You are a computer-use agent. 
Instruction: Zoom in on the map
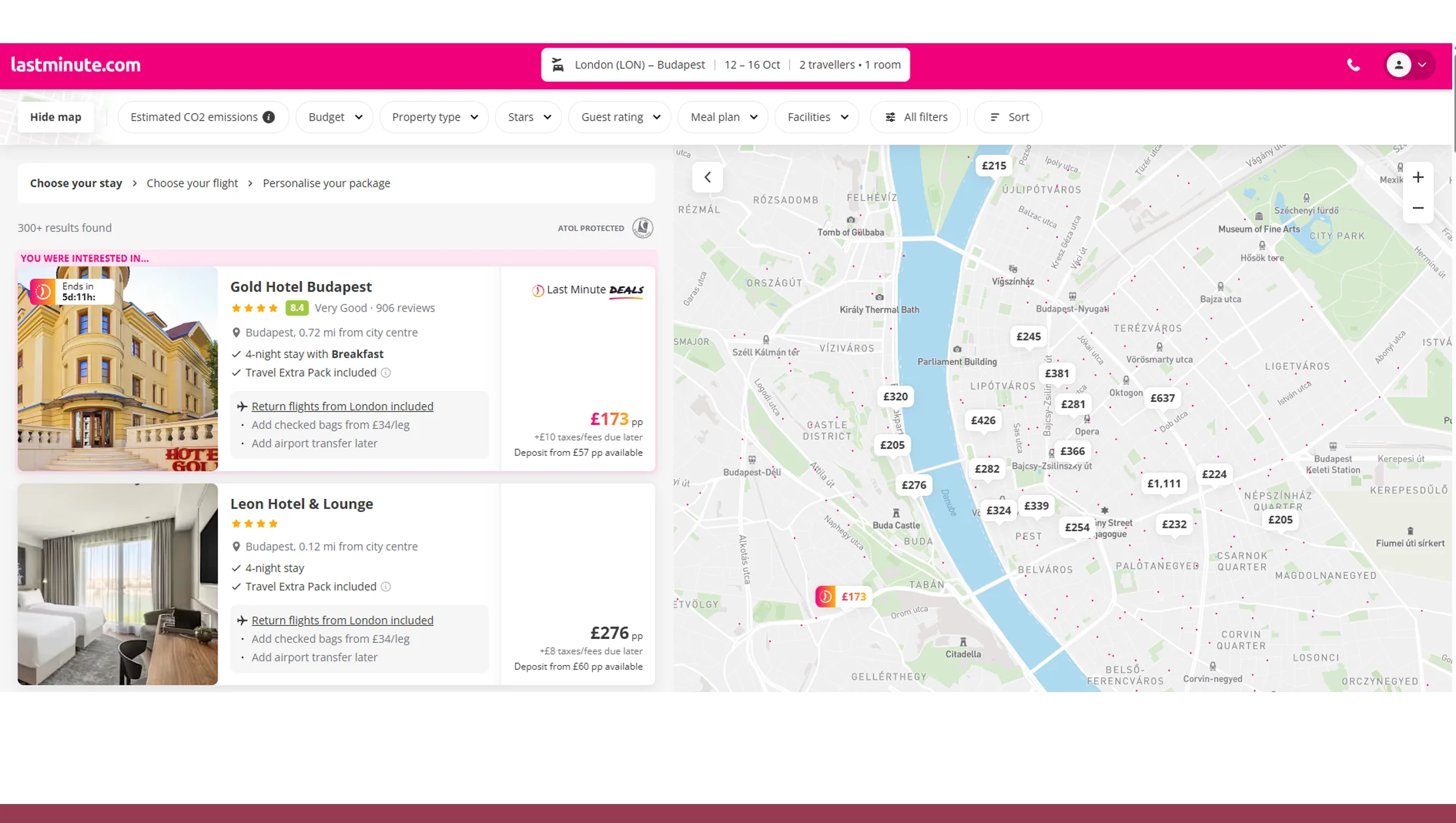[x=1417, y=177]
